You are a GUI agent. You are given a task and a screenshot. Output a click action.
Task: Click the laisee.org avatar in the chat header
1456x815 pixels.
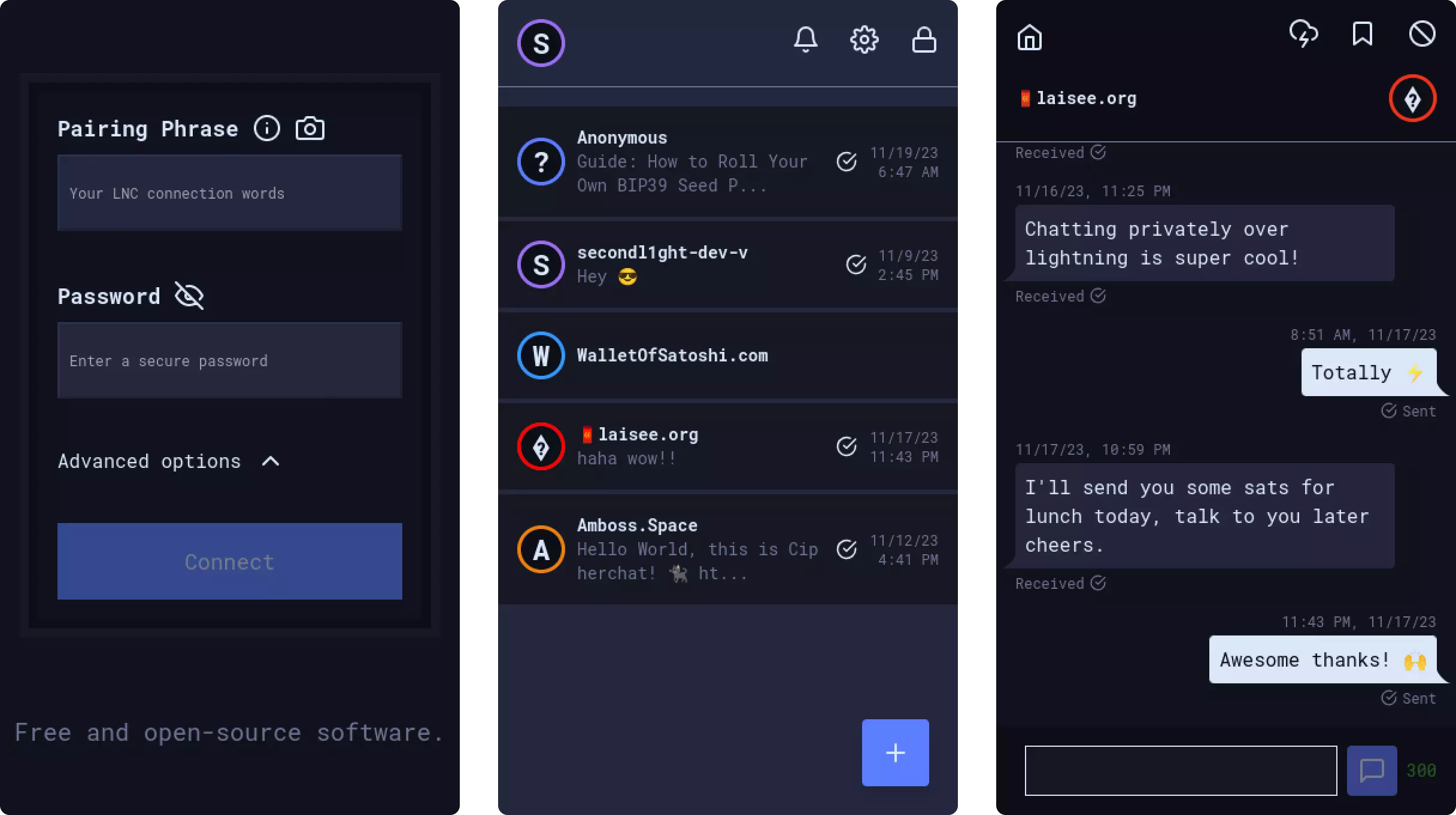[x=1413, y=99]
